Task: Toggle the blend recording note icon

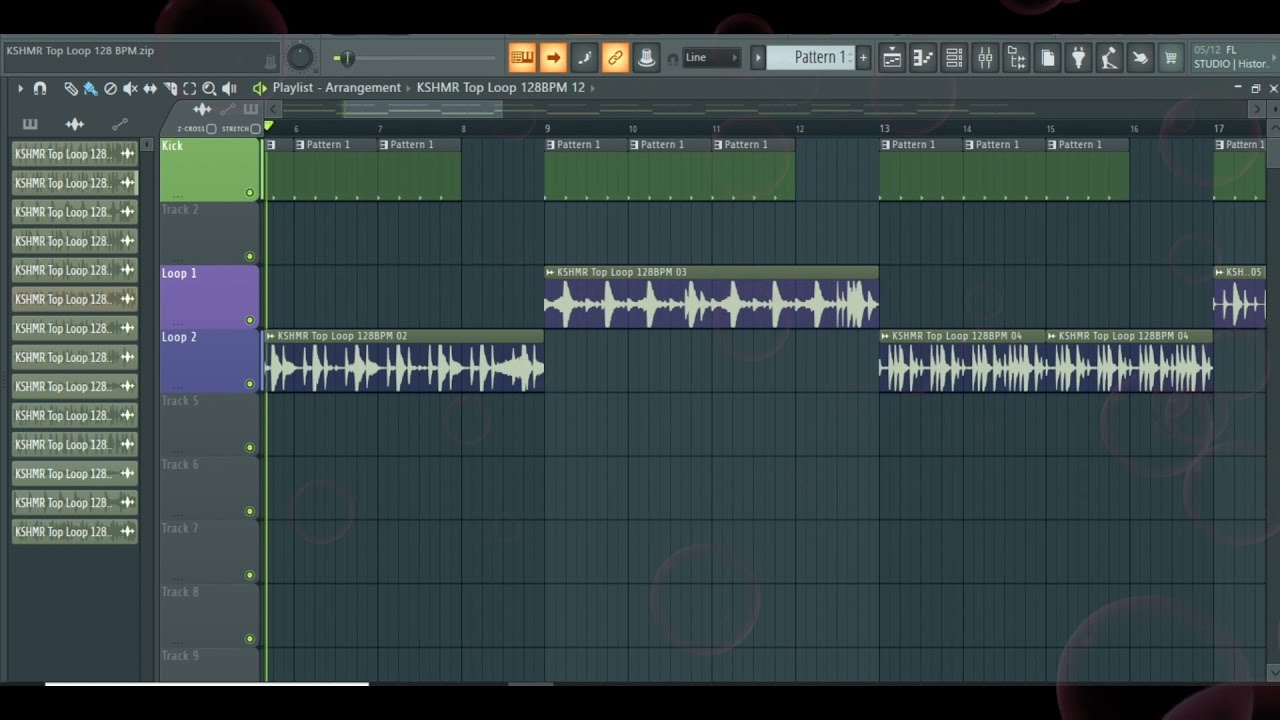Action: (584, 58)
